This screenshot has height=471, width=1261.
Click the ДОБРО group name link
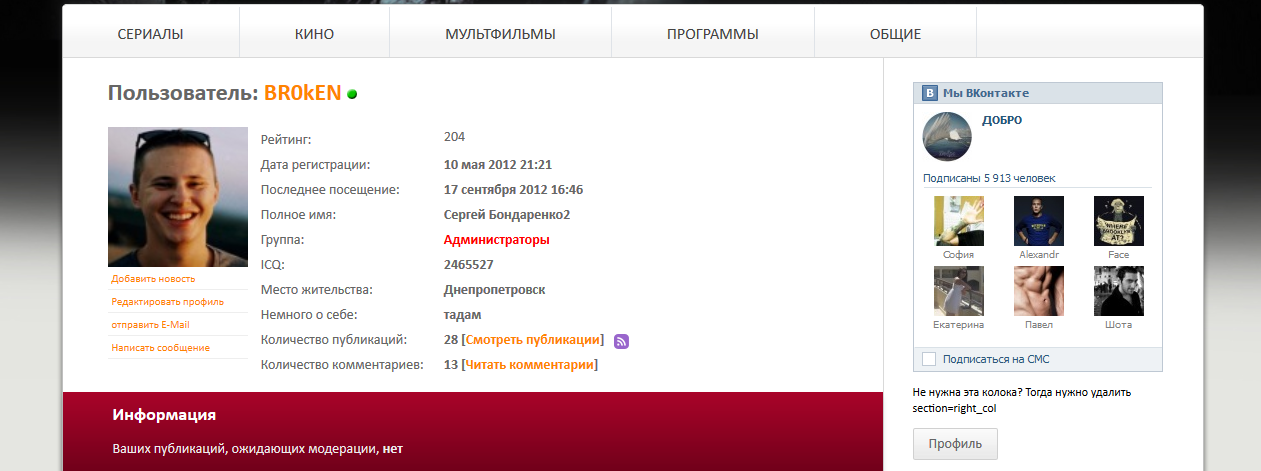(1002, 120)
